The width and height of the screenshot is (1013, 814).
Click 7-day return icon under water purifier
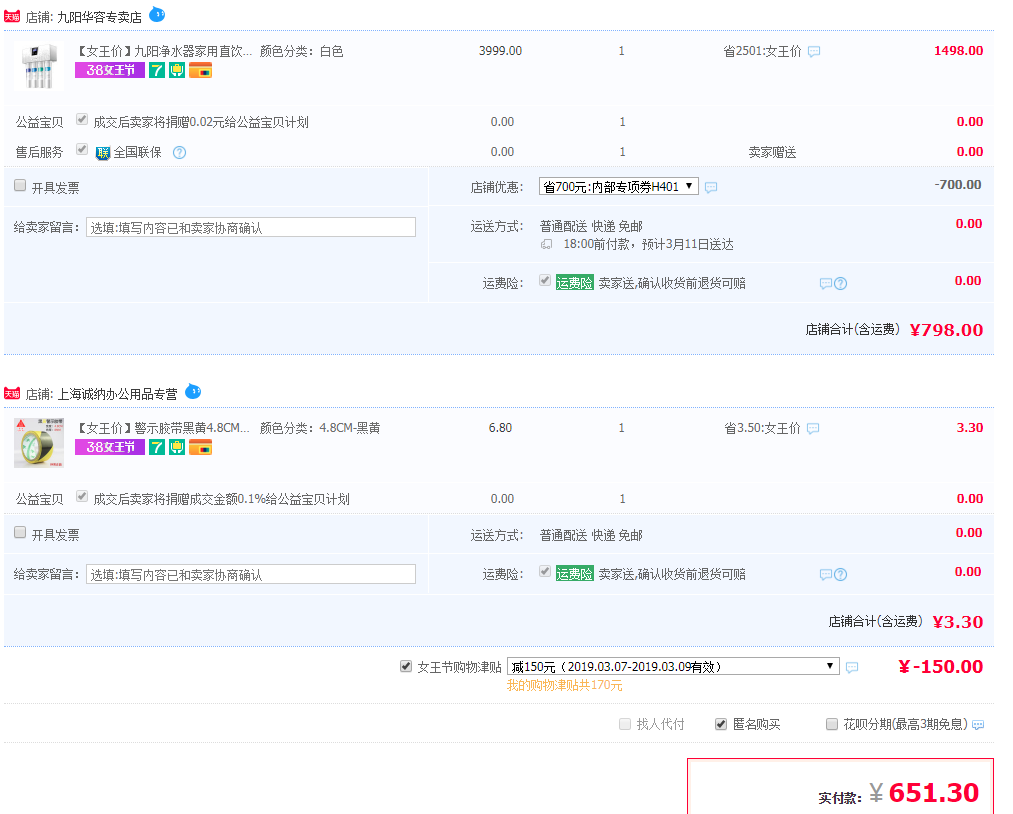(x=157, y=70)
